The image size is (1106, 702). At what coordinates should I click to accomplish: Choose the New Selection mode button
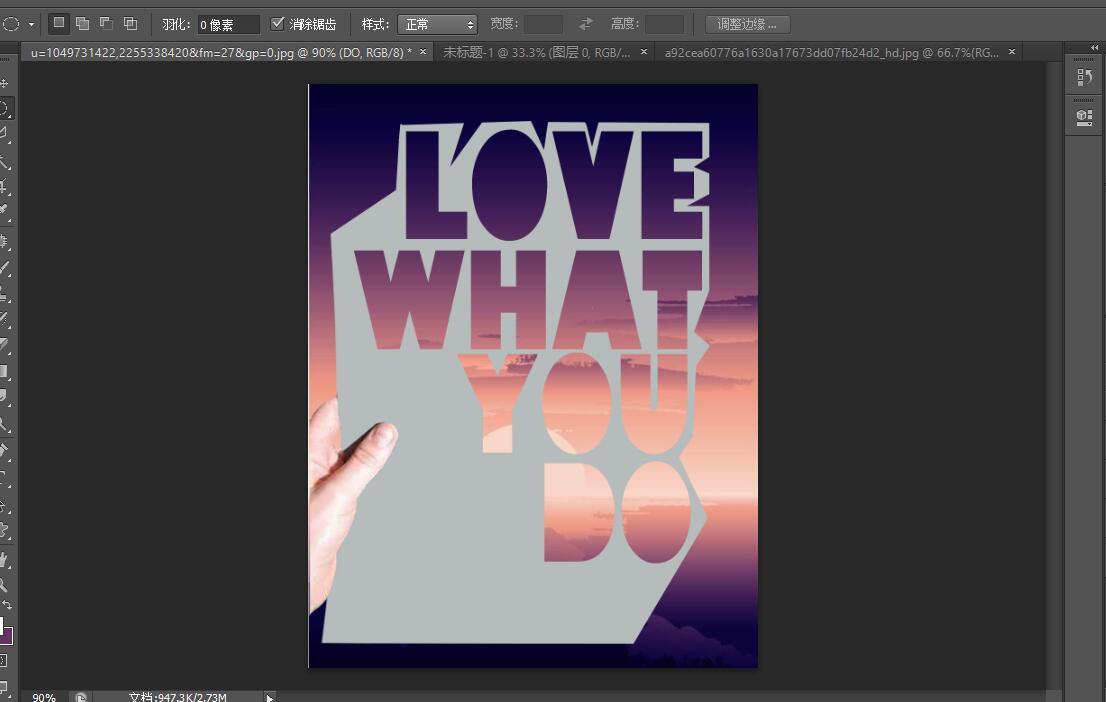[59, 23]
